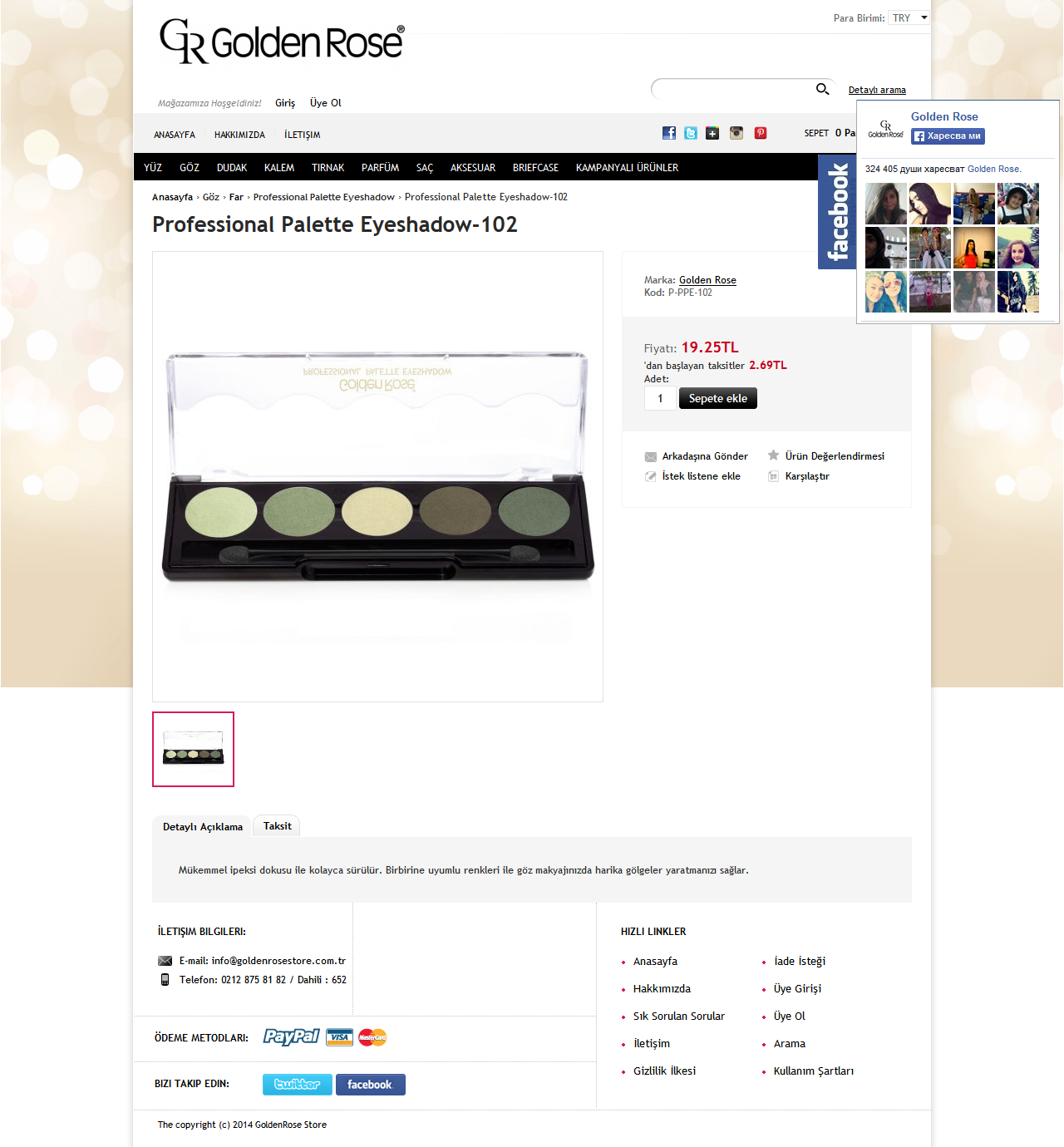The height and width of the screenshot is (1147, 1064).
Task: Click the Detaylı arama link
Action: pos(877,90)
